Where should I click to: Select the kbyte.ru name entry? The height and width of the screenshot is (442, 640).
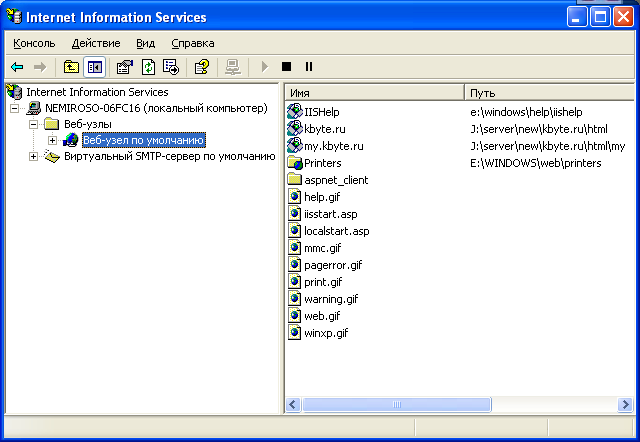click(324, 129)
